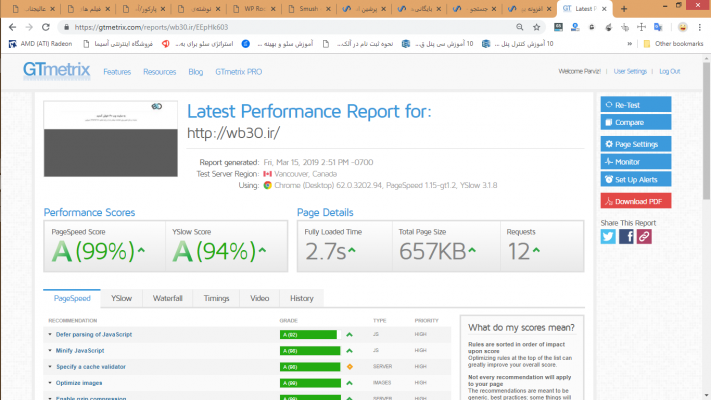Open Features menu

117,72
